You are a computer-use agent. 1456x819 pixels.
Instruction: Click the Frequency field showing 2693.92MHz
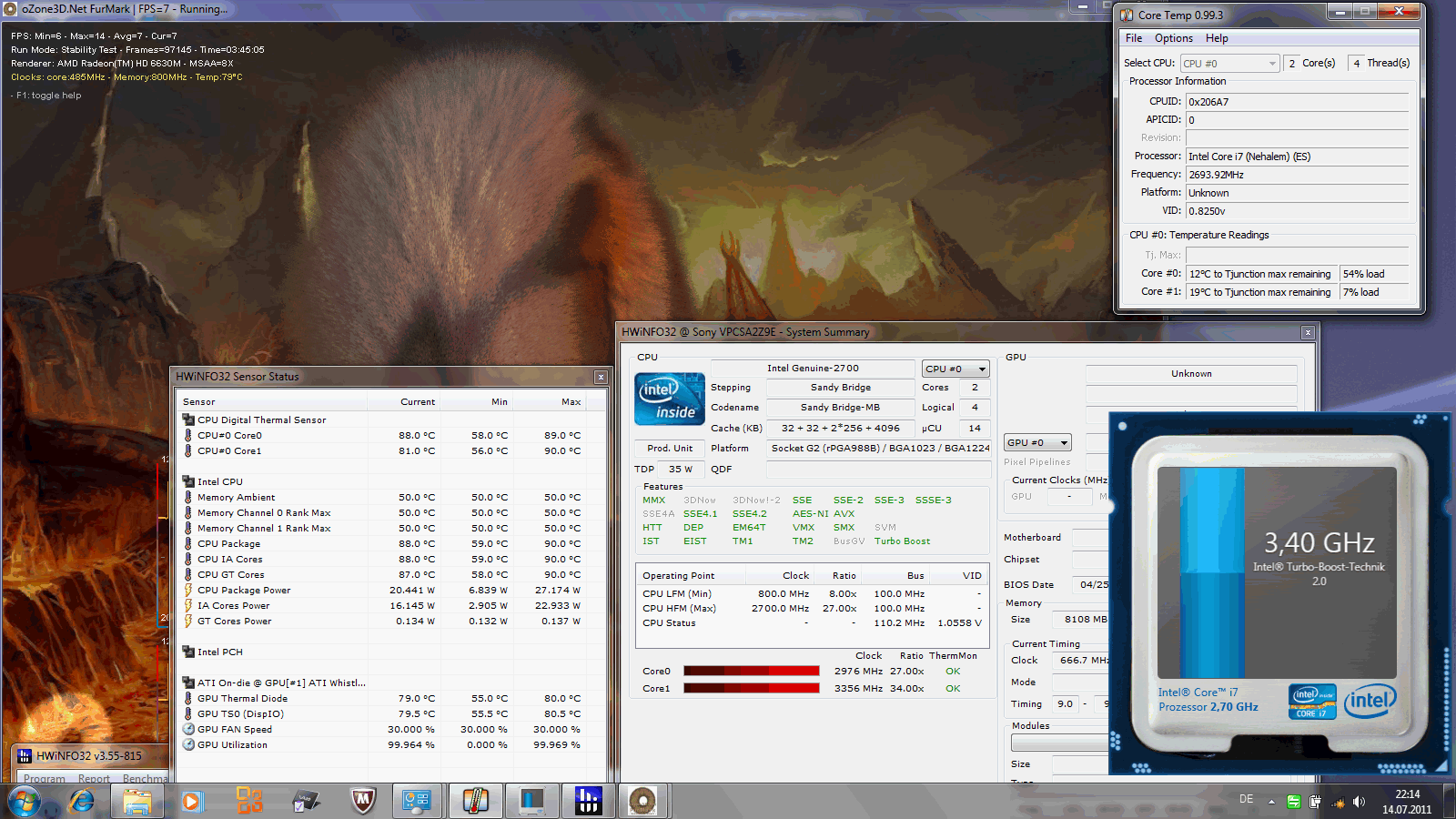coord(1297,175)
